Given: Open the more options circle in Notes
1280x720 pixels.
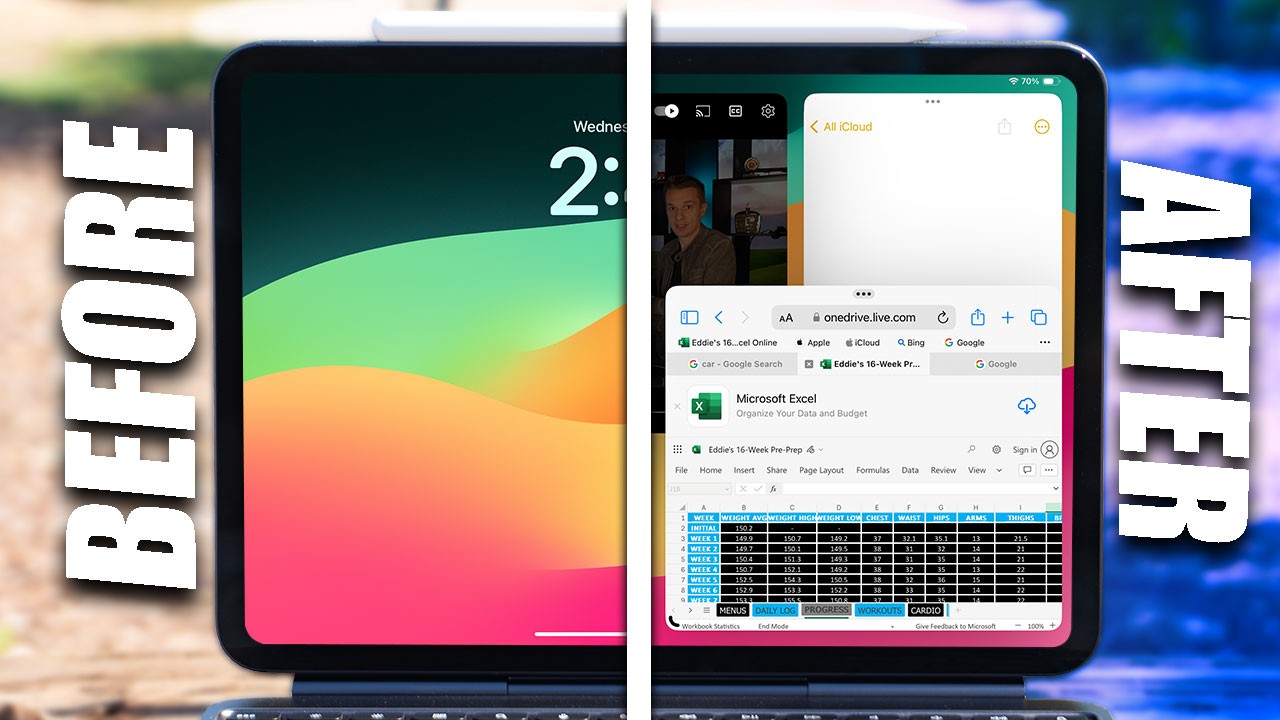Looking at the screenshot, I should (1042, 127).
